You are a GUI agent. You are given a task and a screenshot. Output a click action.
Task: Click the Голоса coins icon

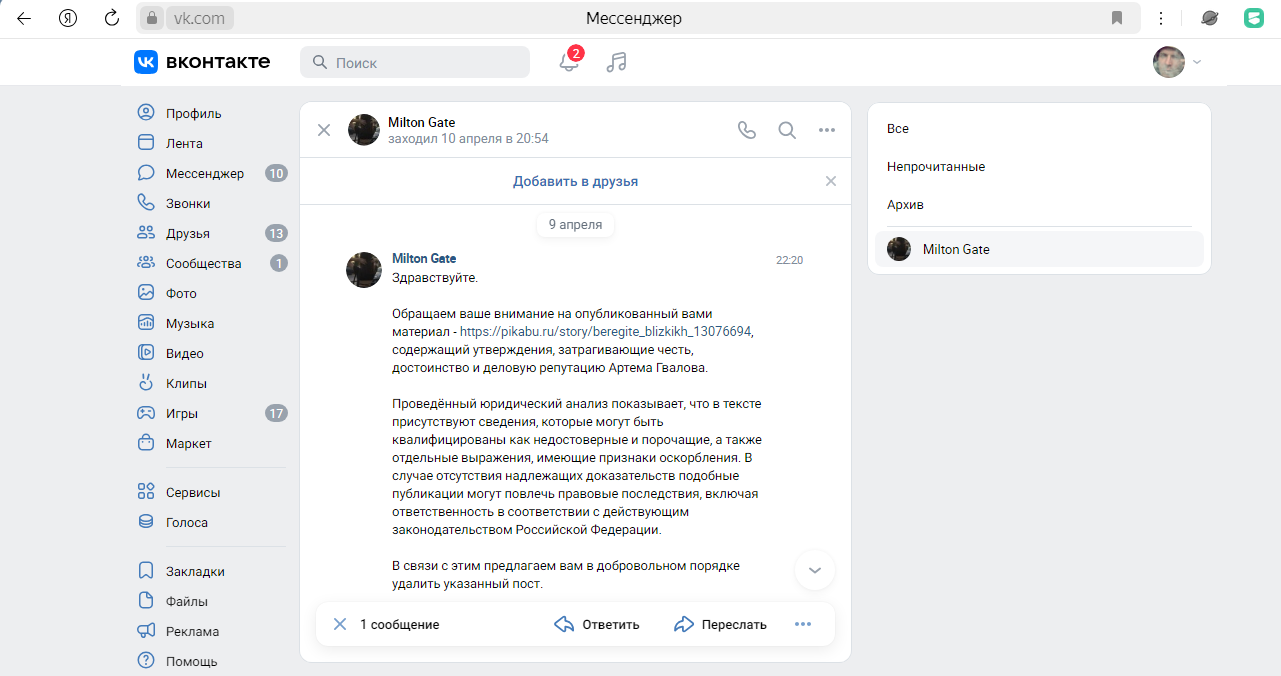pos(146,522)
